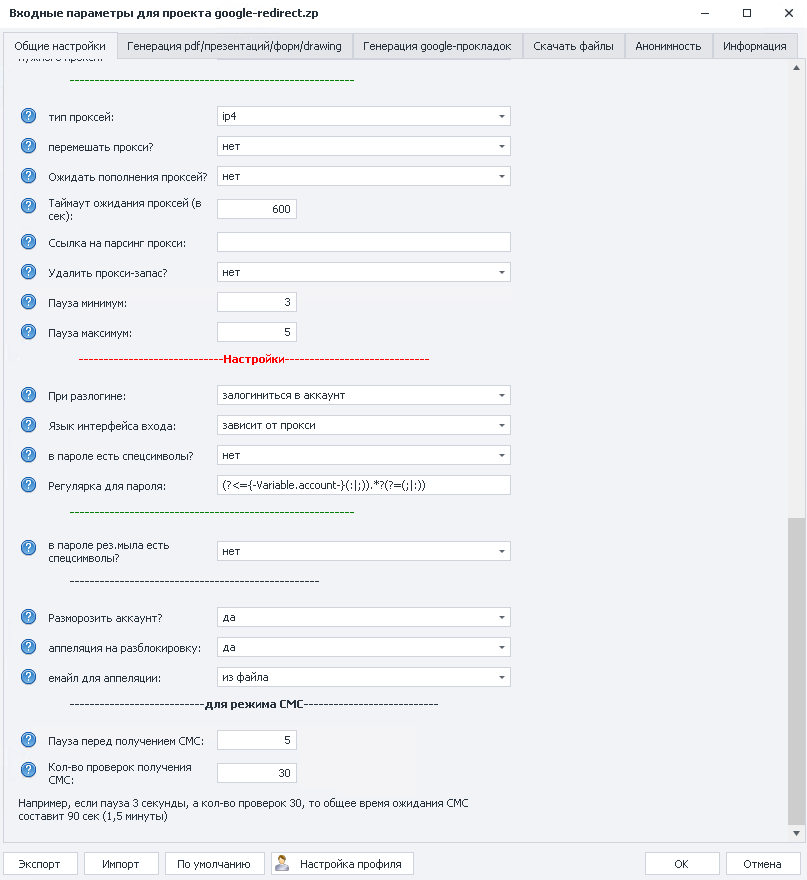
Task: Open the 'Разморозить аккаунт?' dropdown
Action: (x=364, y=617)
